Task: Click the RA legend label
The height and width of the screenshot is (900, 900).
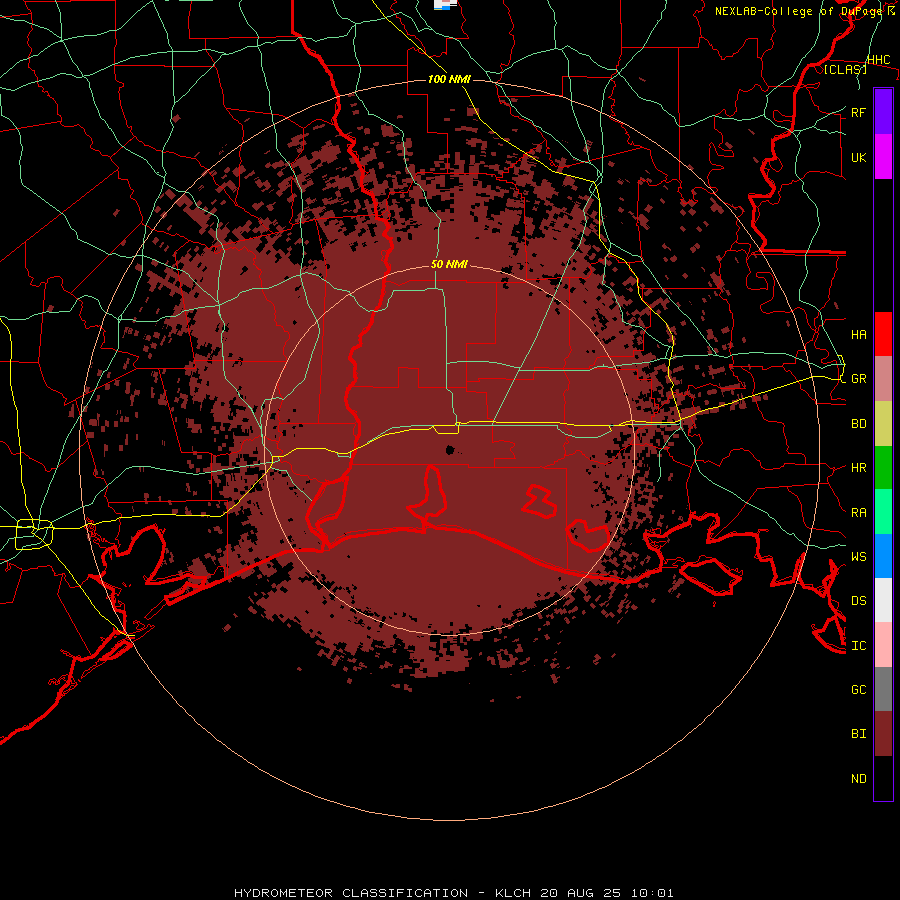Action: pos(859,512)
